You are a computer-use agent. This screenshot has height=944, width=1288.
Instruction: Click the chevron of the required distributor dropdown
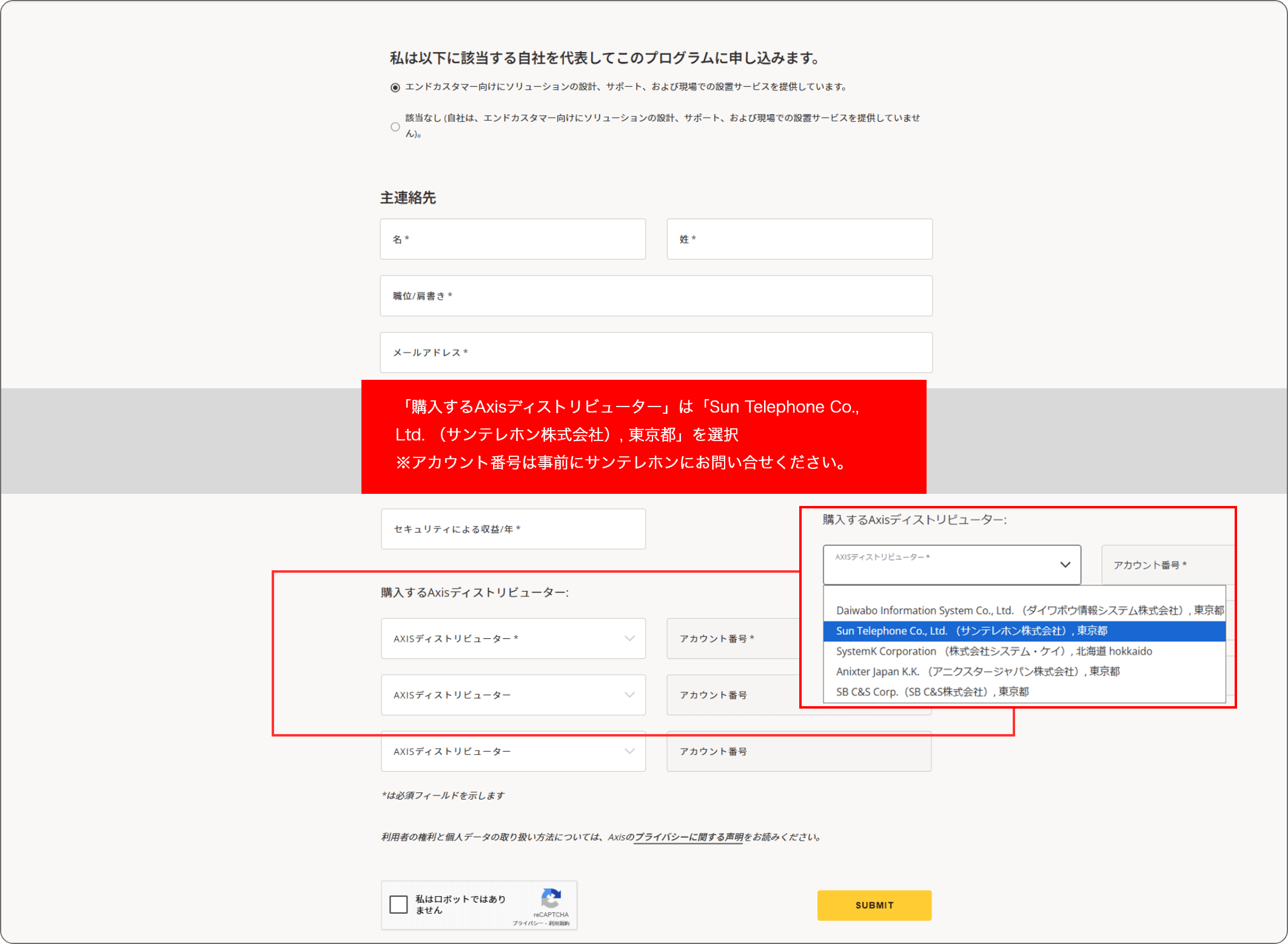(x=629, y=638)
